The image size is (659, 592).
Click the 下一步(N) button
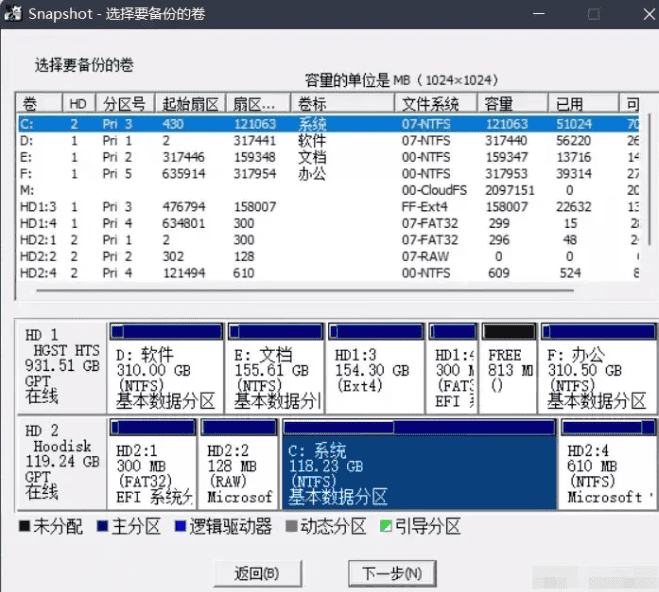tap(392, 573)
